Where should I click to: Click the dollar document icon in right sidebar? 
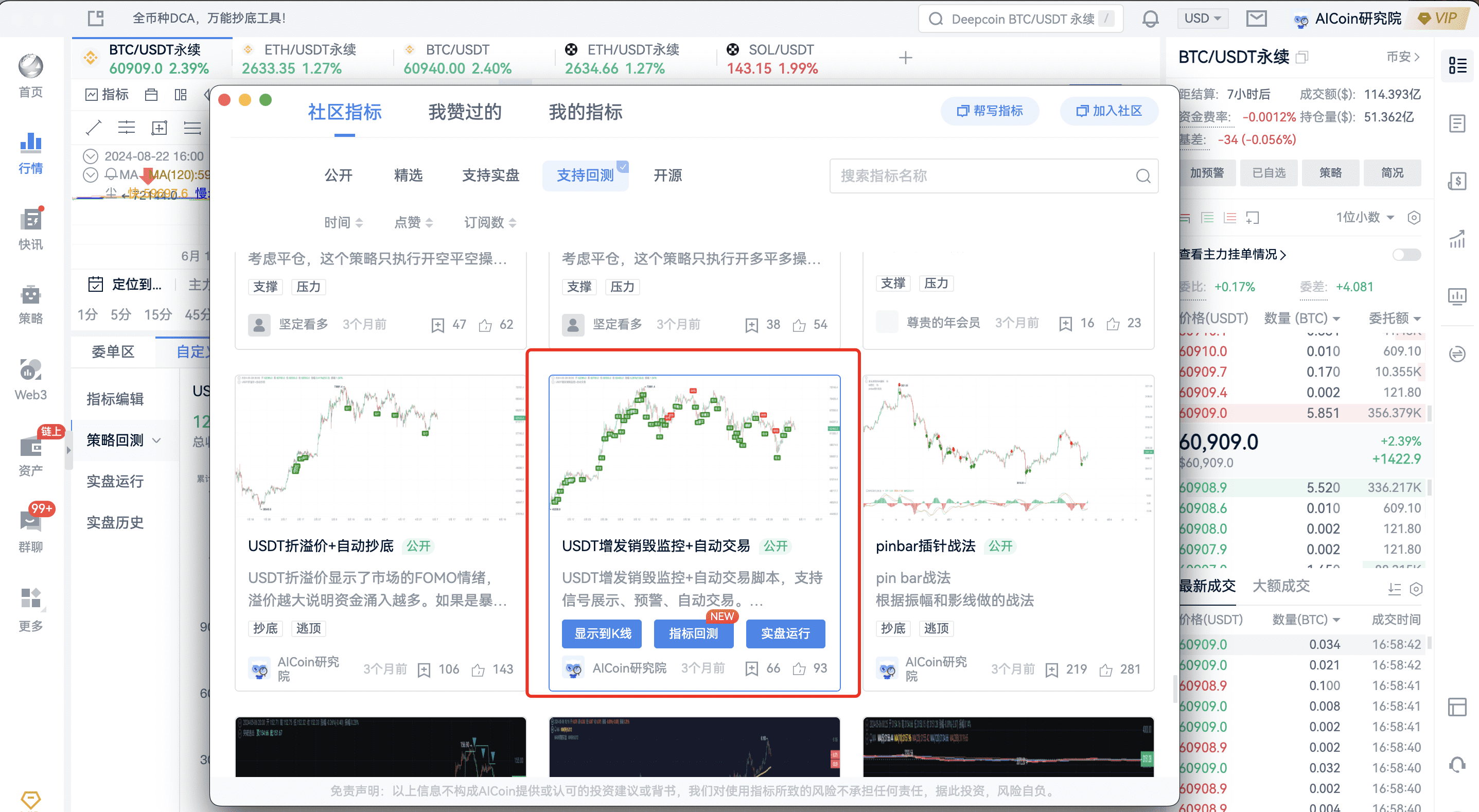[x=1457, y=181]
